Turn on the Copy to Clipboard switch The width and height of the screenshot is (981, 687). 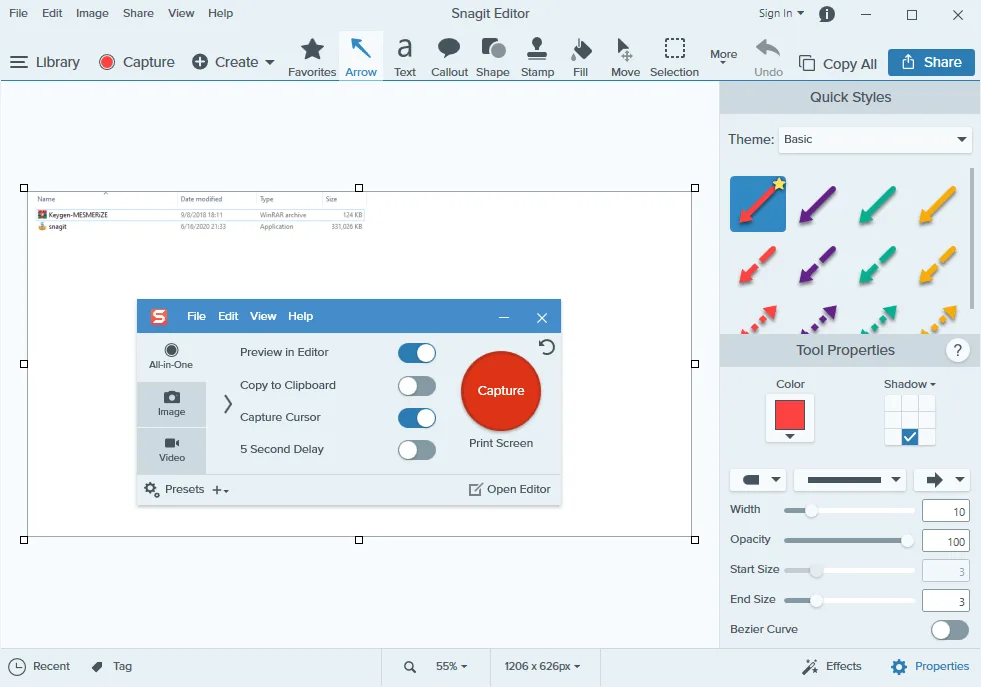point(417,386)
